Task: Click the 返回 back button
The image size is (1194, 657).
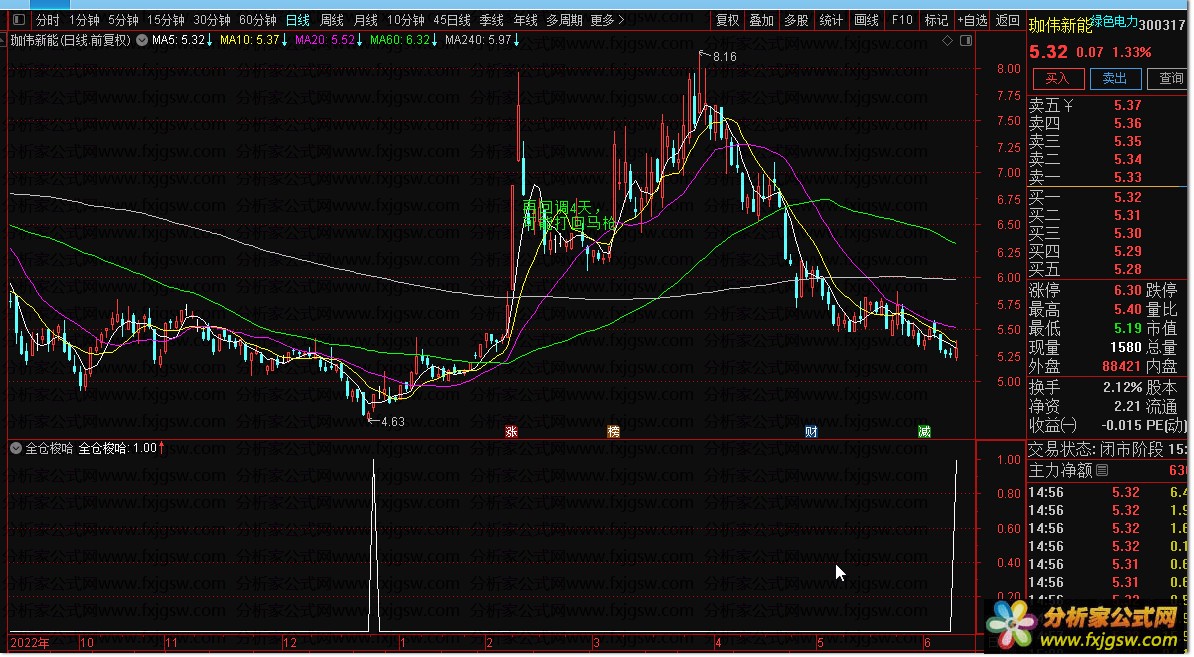Action: (1007, 21)
